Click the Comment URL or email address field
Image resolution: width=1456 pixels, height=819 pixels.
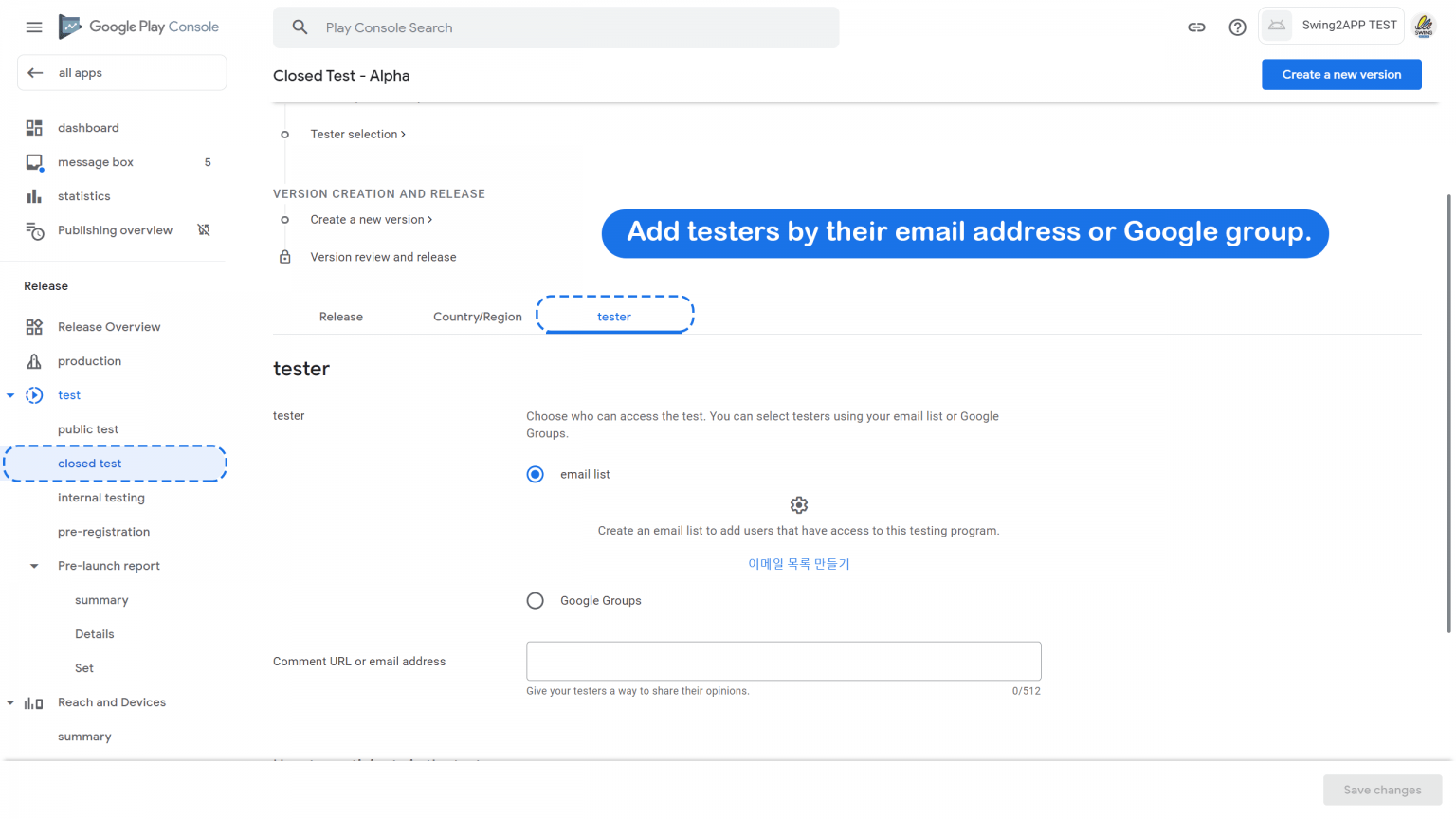(783, 661)
